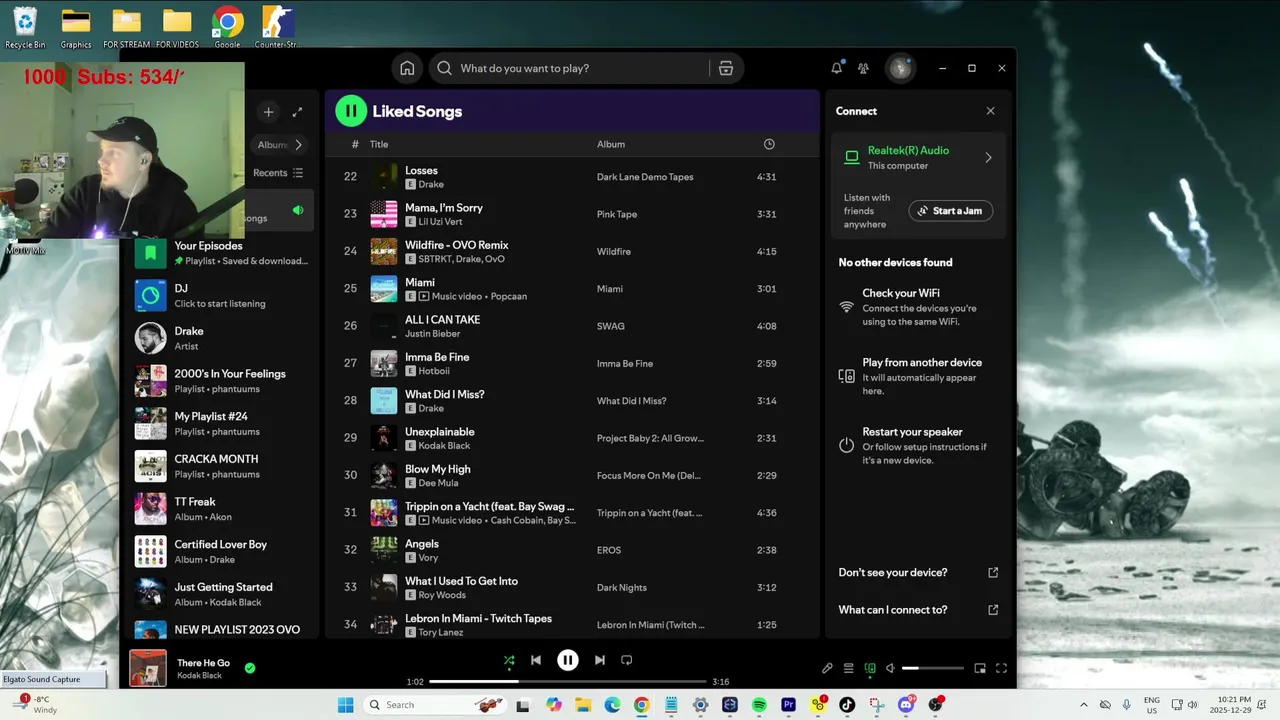The width and height of the screenshot is (1280, 720).
Task: Click the Mama, I'm Sorry cover thumbnail
Action: point(384,214)
